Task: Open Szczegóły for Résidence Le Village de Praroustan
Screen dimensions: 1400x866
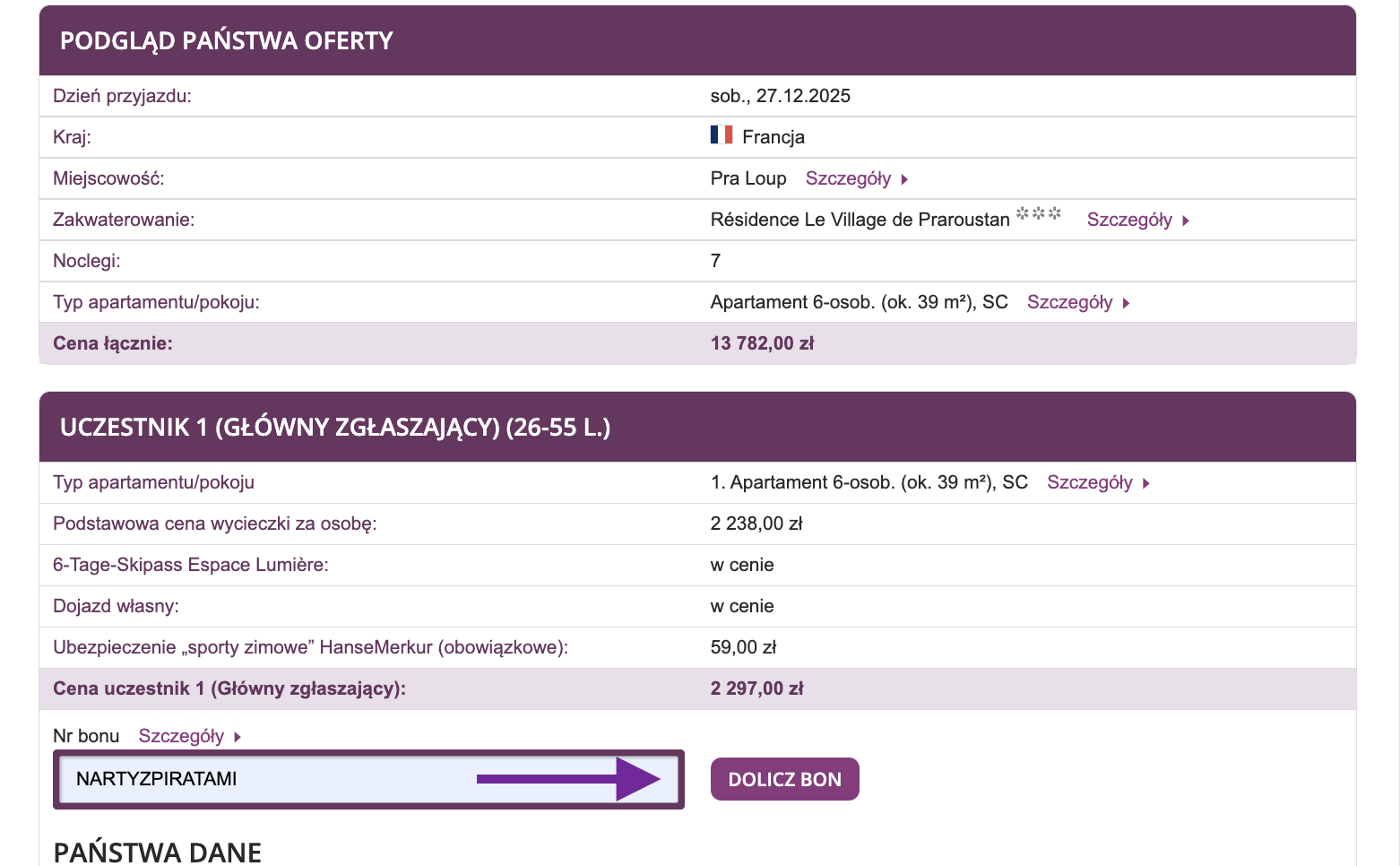Action: 1129,220
